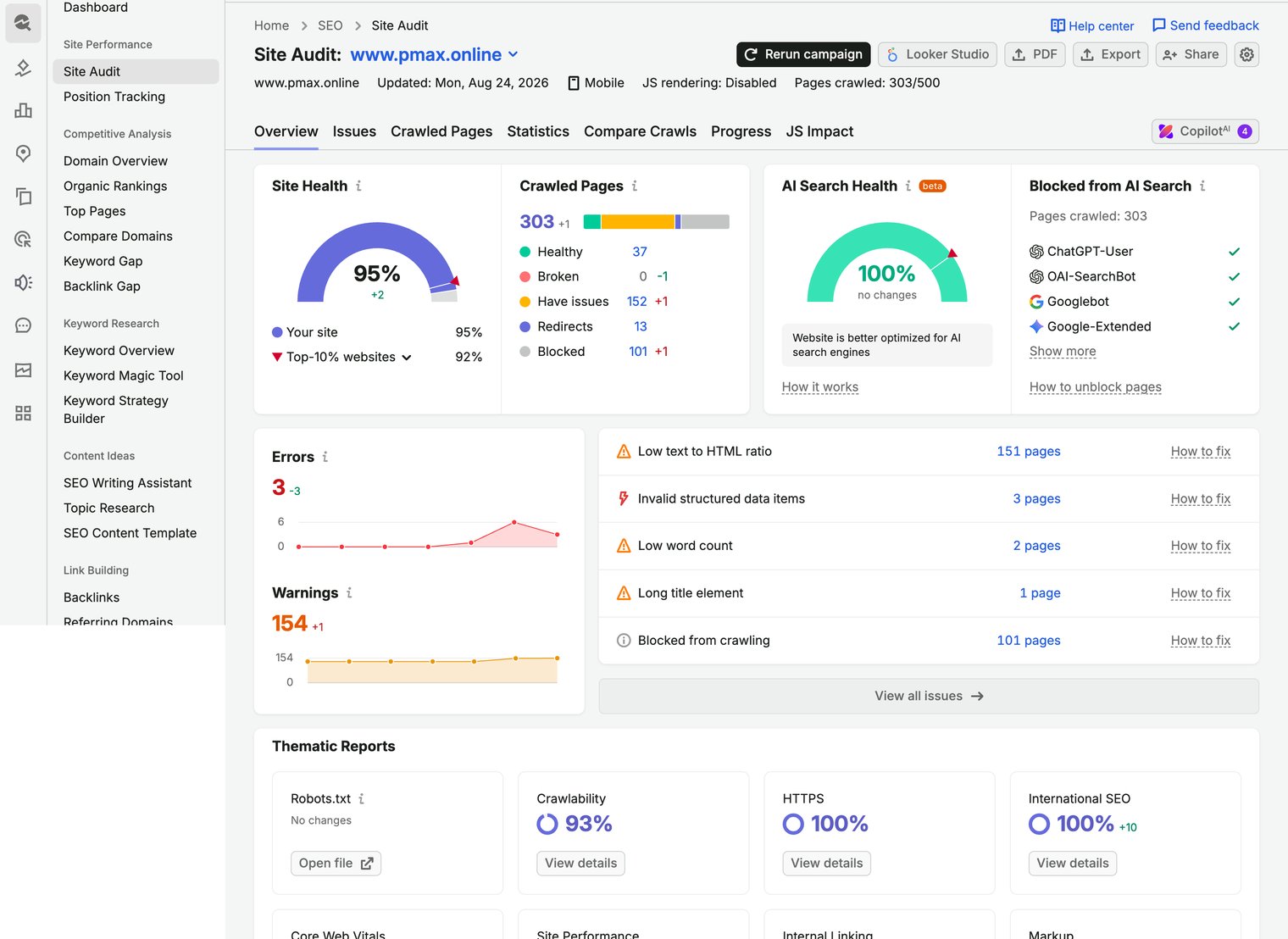This screenshot has height=939, width=1288.
Task: Open the trends chart icon in left rail
Action: 24,369
